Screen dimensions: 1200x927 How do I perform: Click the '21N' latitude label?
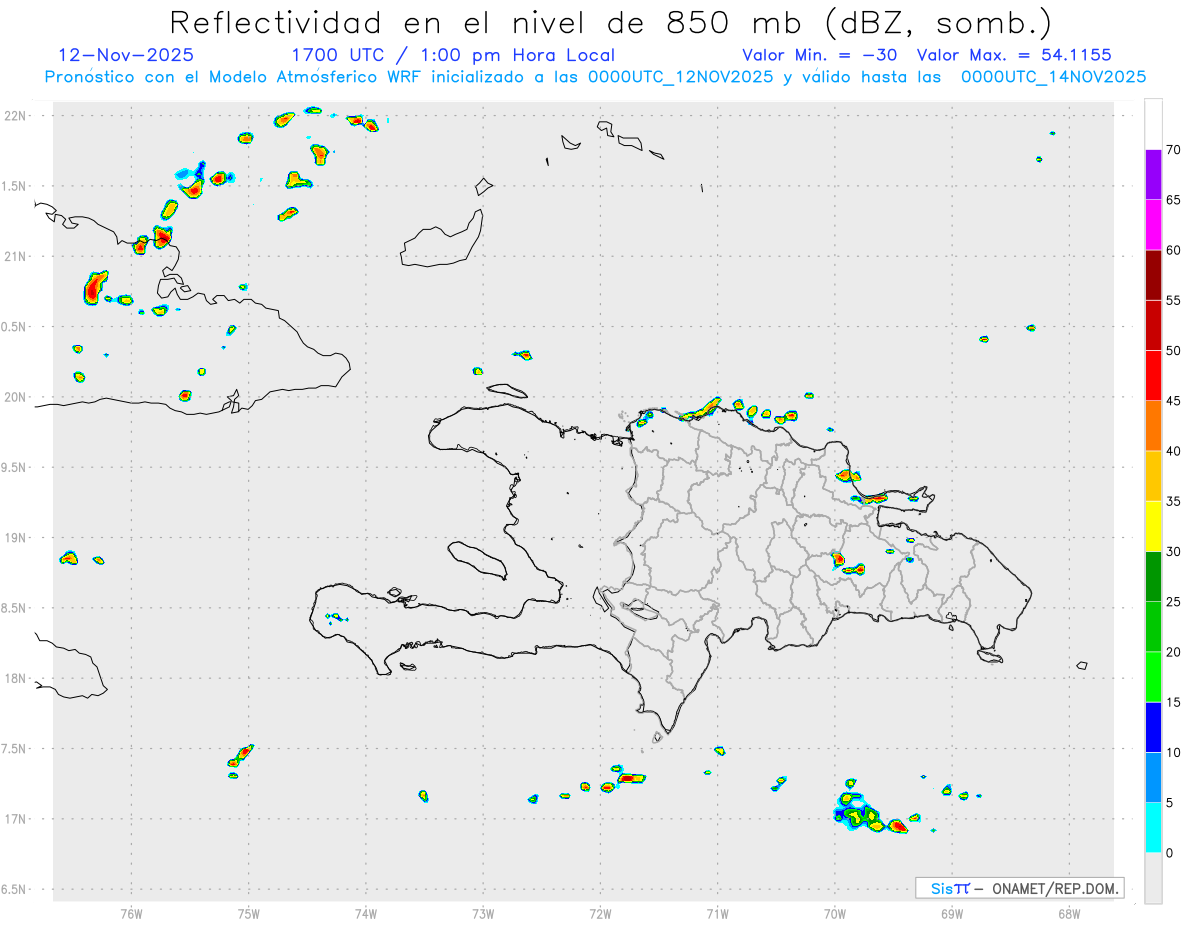[x=16, y=256]
